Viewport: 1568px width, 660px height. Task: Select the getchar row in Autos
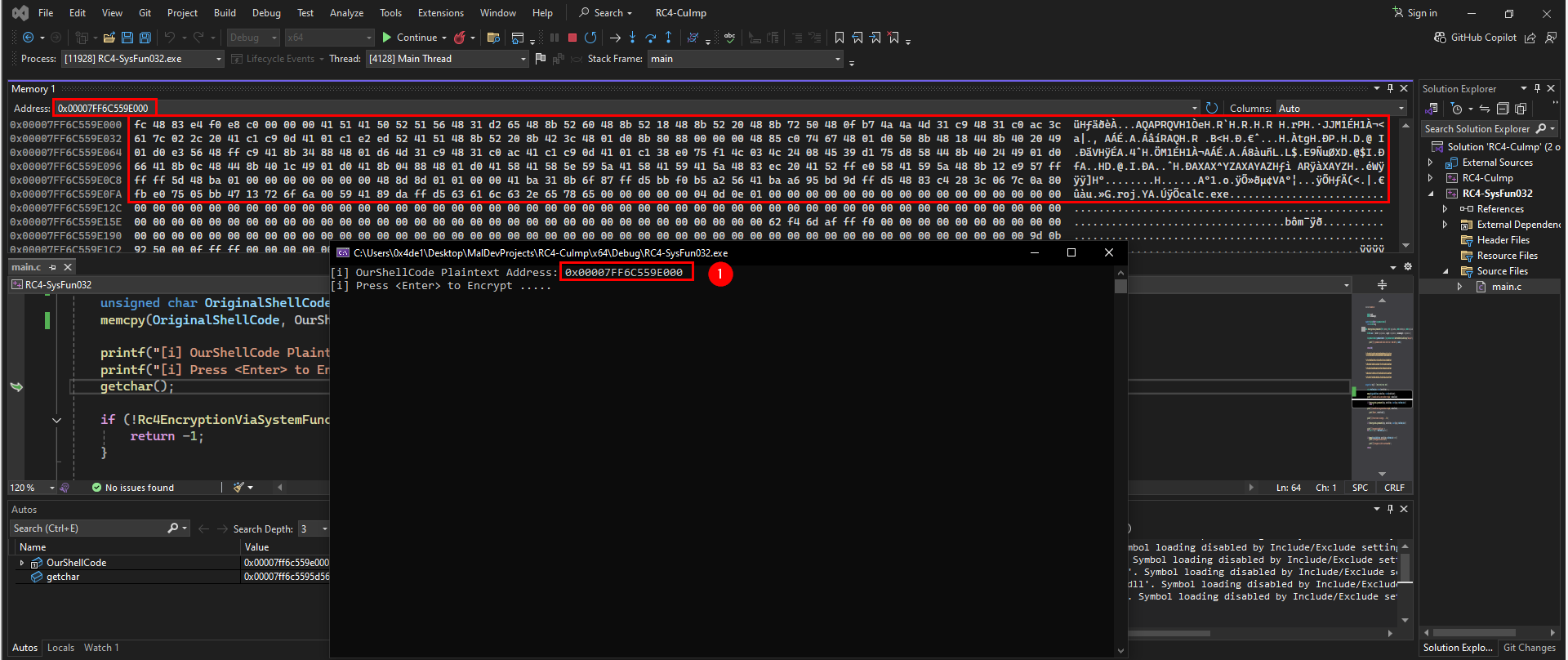point(169,577)
